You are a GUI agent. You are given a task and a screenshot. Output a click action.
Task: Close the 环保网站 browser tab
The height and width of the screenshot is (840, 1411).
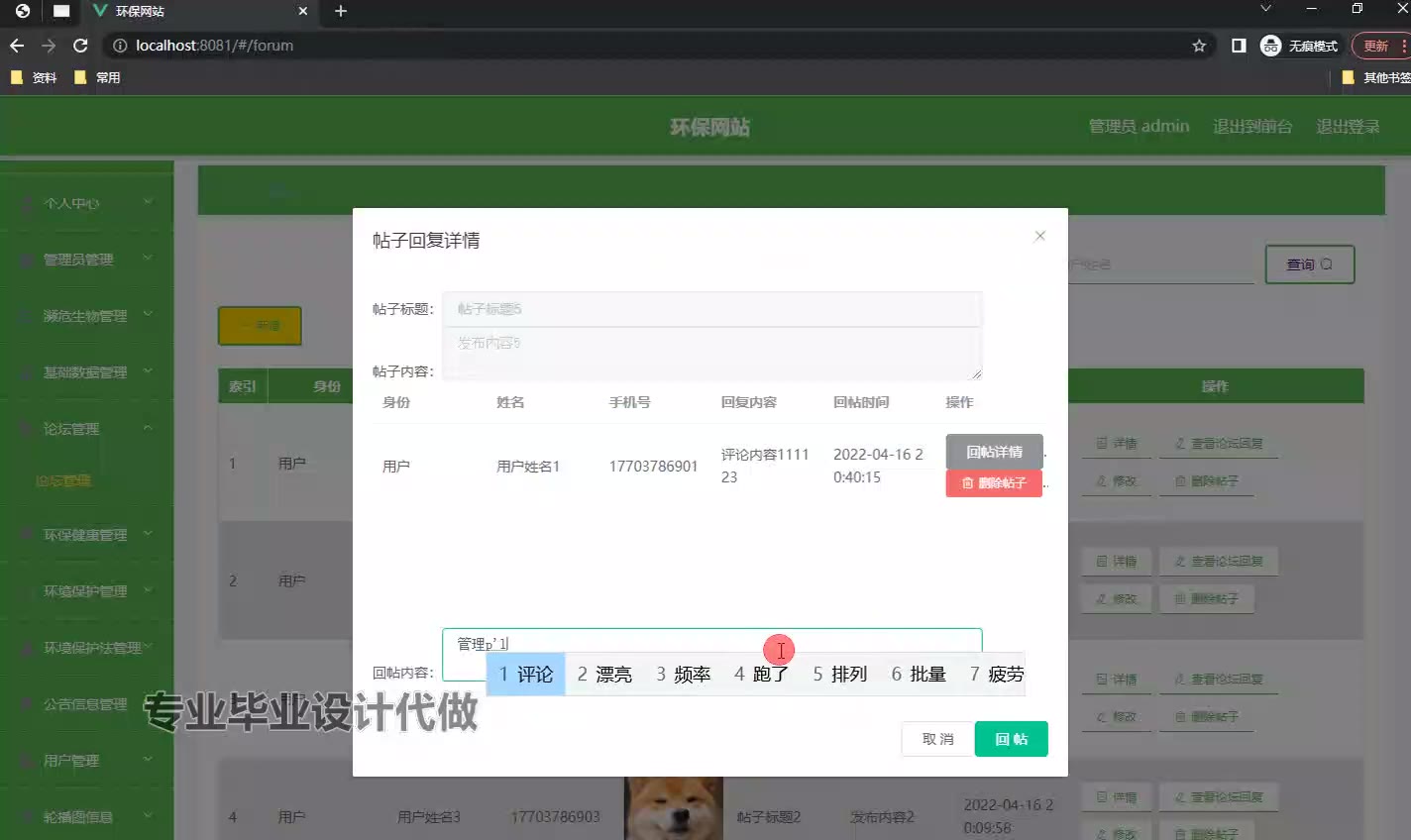tap(303, 11)
